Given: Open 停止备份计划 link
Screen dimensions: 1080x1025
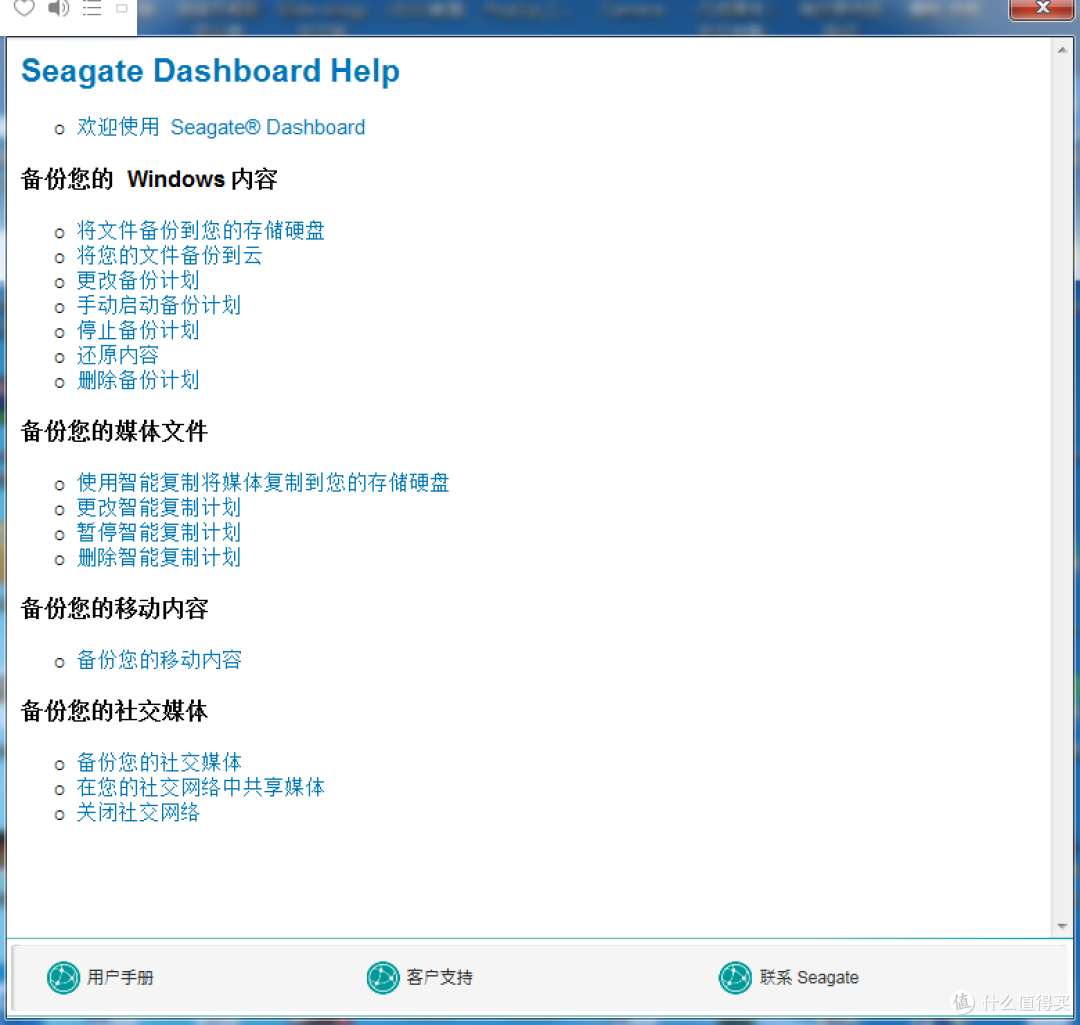Looking at the screenshot, I should tap(138, 330).
